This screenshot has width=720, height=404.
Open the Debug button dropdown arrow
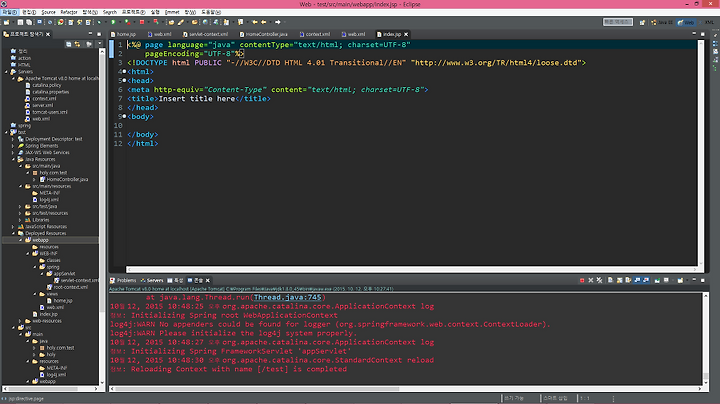click(x=105, y=22)
